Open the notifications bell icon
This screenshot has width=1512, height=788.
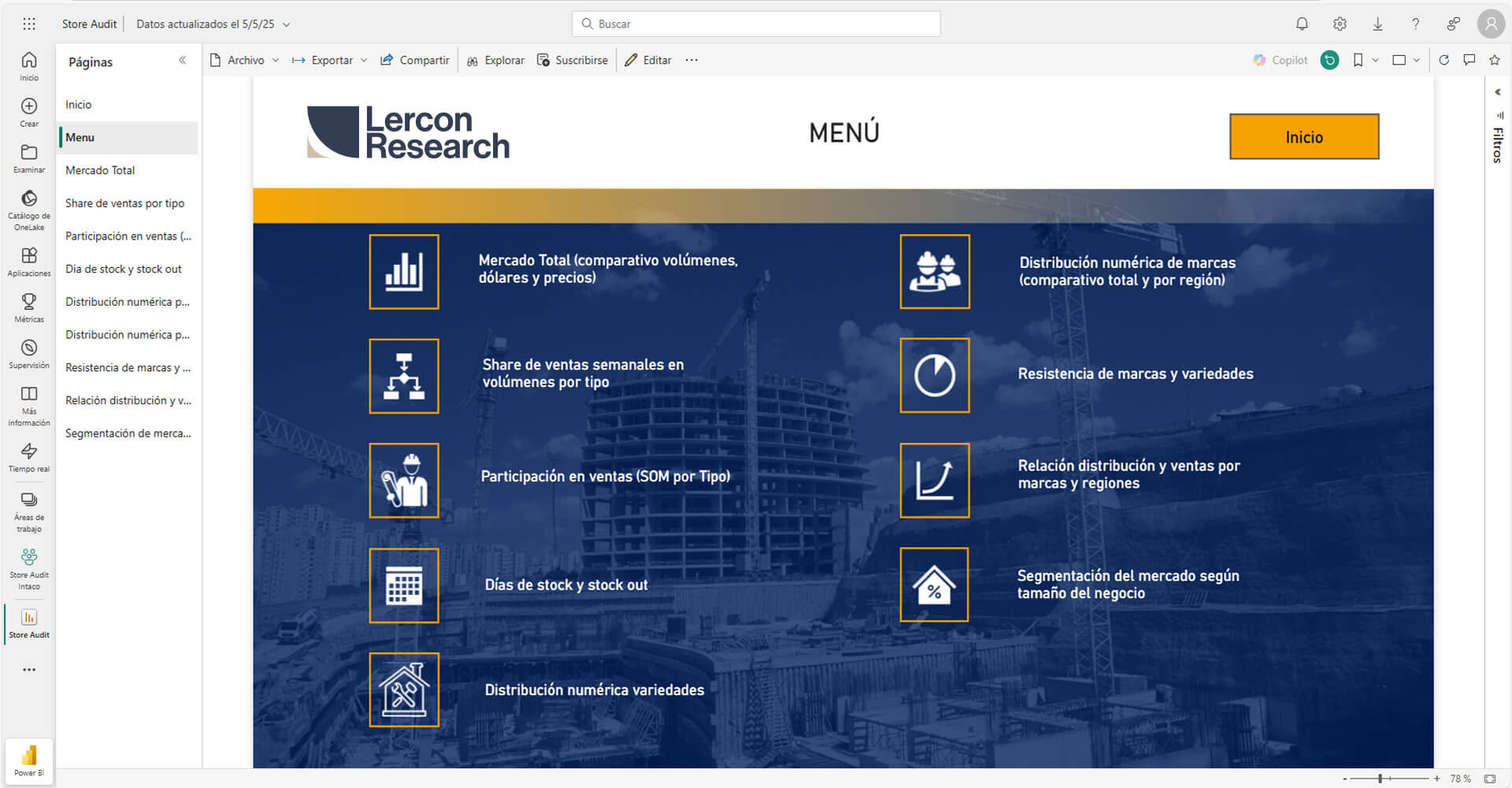pos(1302,24)
